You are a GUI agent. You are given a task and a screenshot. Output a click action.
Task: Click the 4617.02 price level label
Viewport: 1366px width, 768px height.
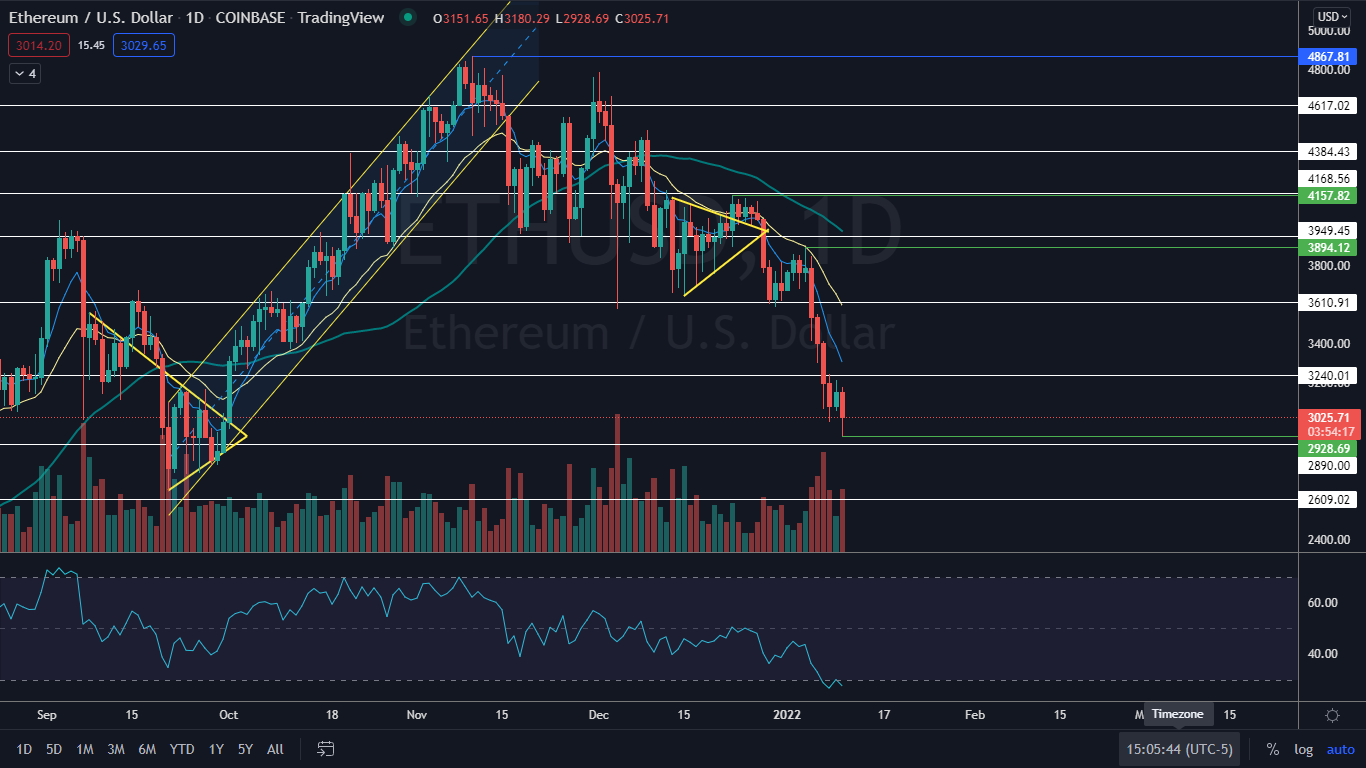[1329, 105]
